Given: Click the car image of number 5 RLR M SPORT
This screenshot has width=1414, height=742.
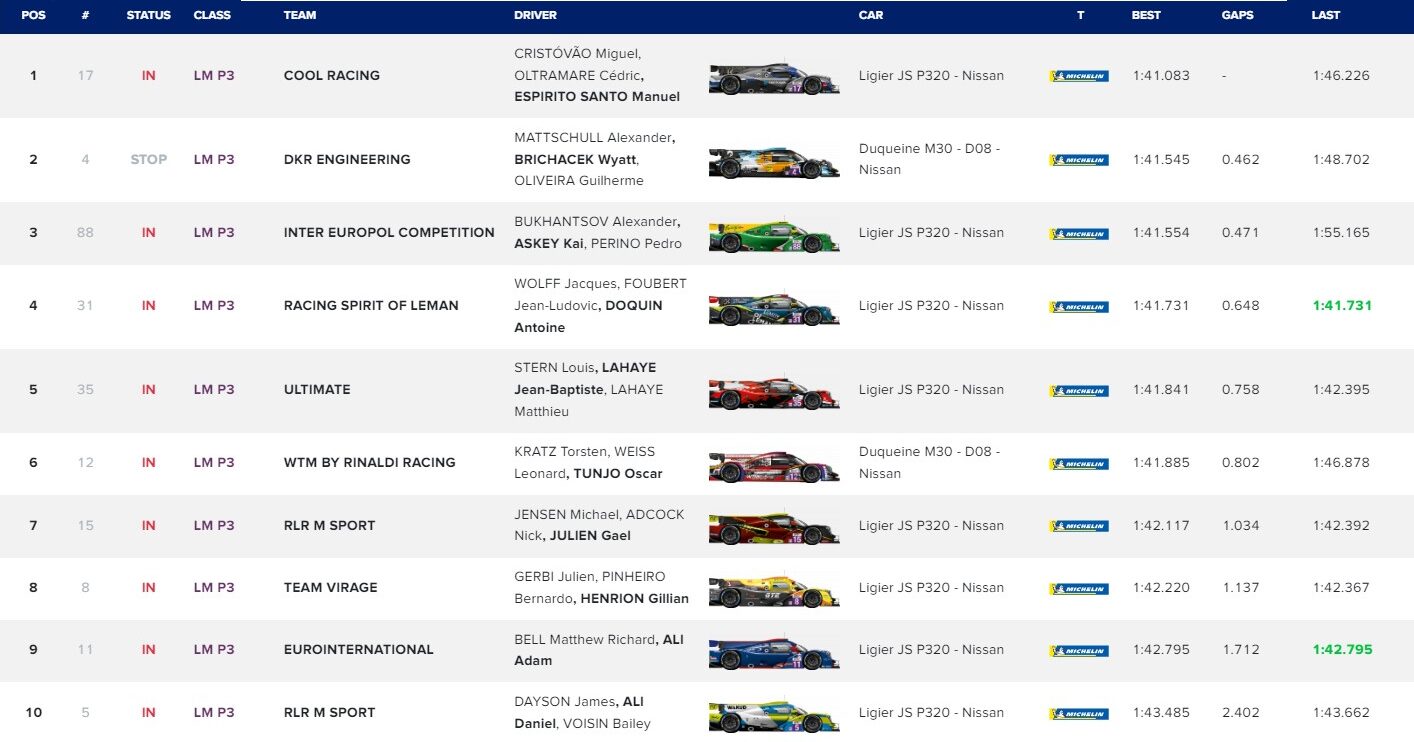Looking at the screenshot, I should coord(774,717).
